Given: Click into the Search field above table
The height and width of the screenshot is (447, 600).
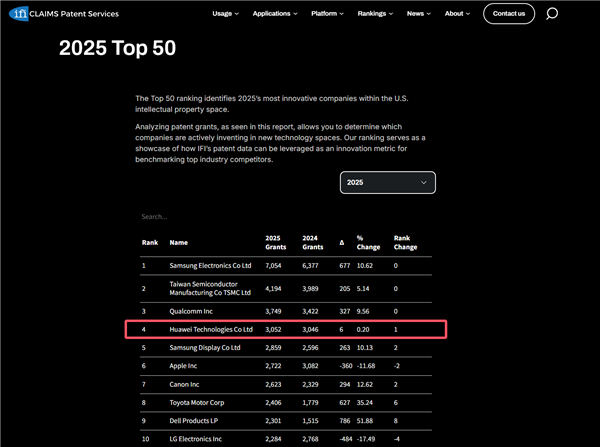Looking at the screenshot, I should click(x=200, y=216).
